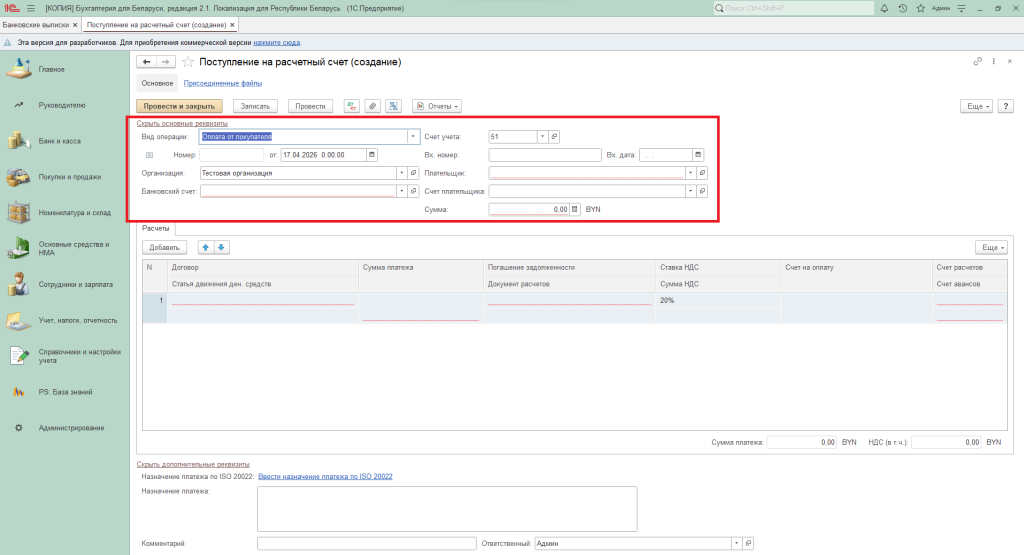Expand the Счет учета dropdown
The image size is (1024, 555).
tap(542, 137)
